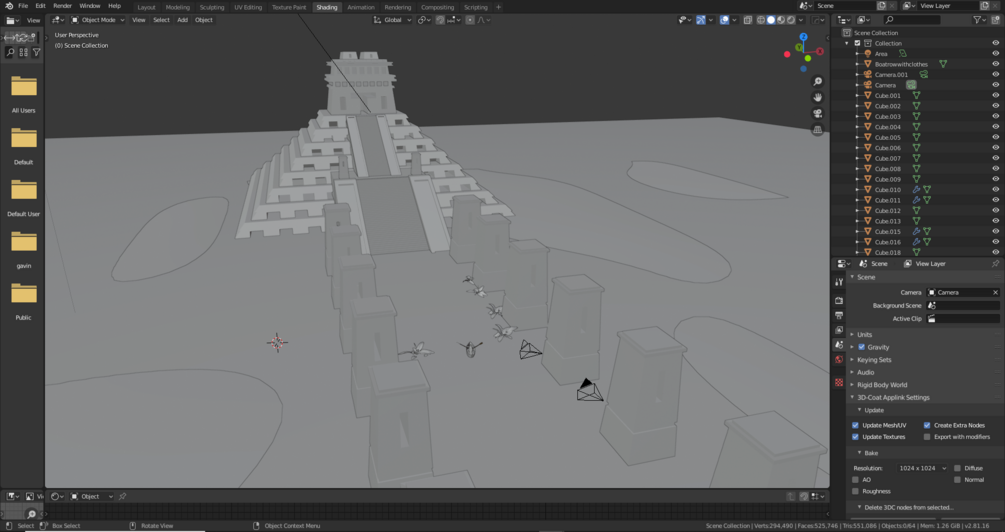Select wireframe viewport shading

(x=761, y=20)
